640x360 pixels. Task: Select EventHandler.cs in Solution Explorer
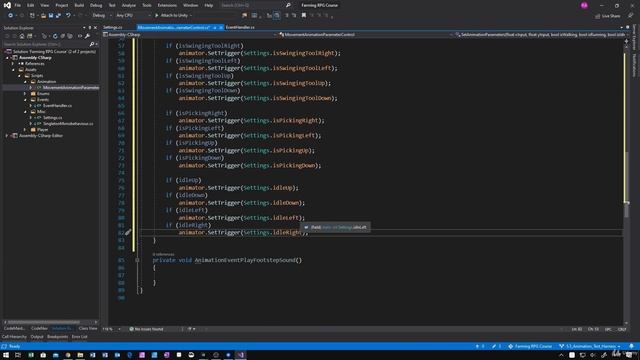[57, 105]
